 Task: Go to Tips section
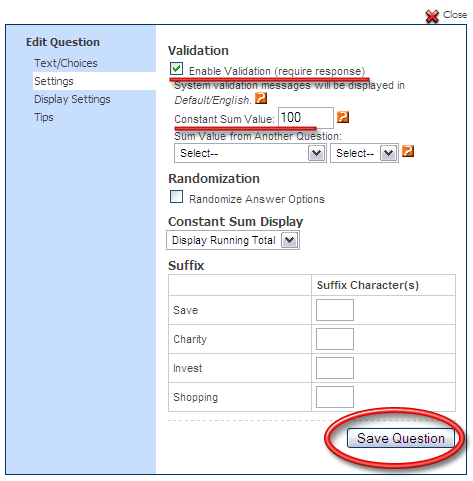(x=44, y=117)
